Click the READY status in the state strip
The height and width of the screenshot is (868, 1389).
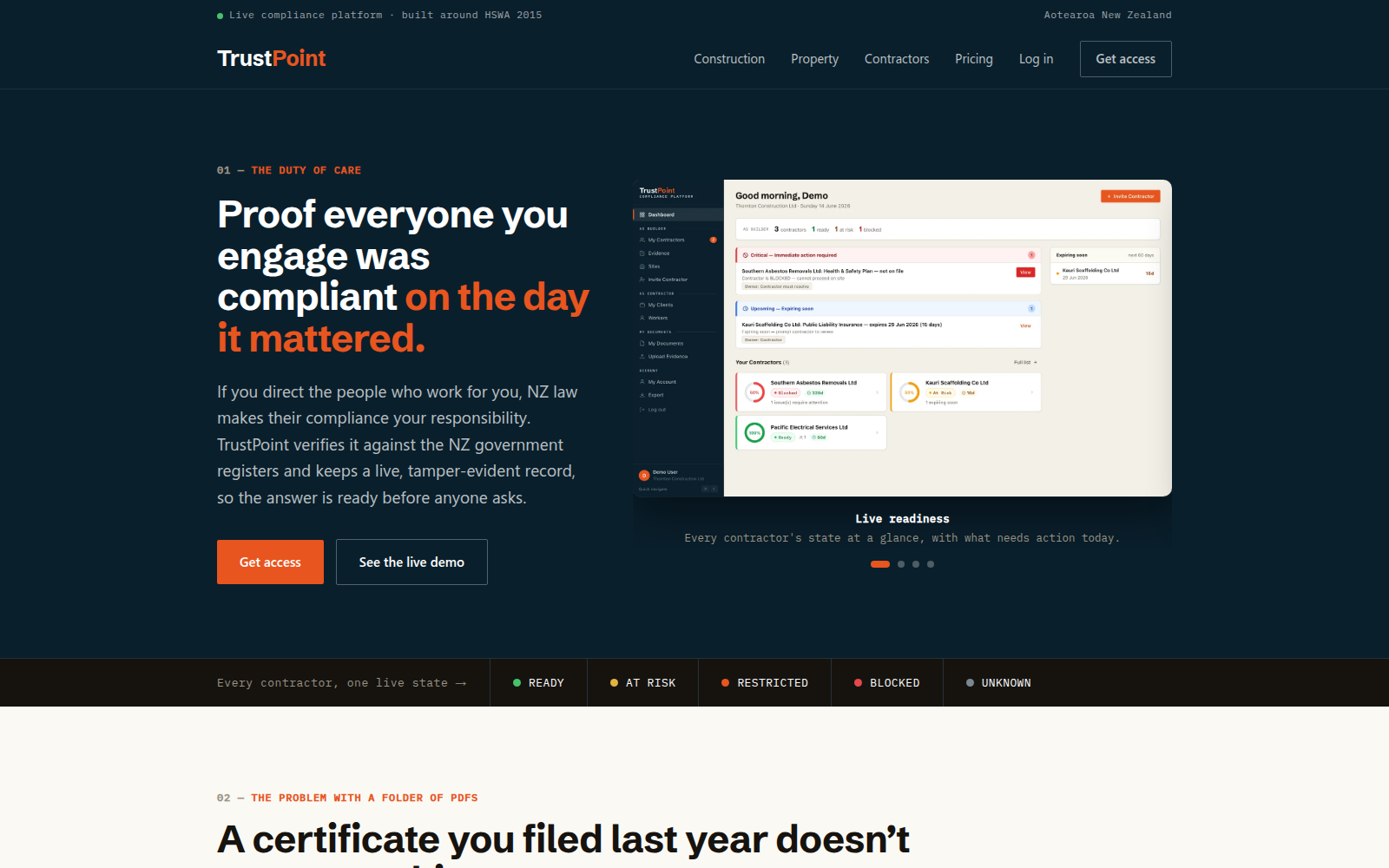coord(538,683)
